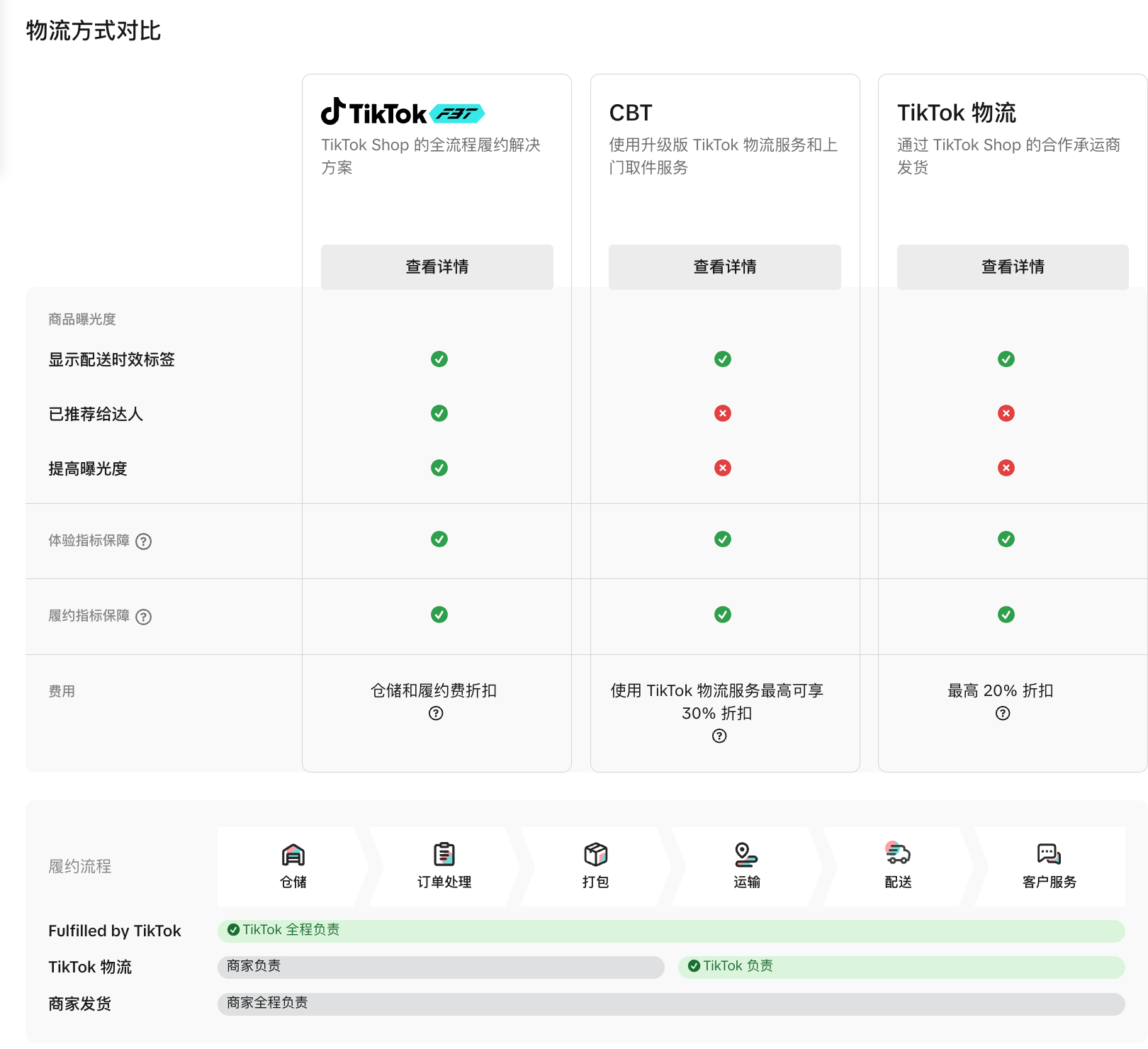
Task: Select the 配送 delivery truck icon
Action: (898, 854)
